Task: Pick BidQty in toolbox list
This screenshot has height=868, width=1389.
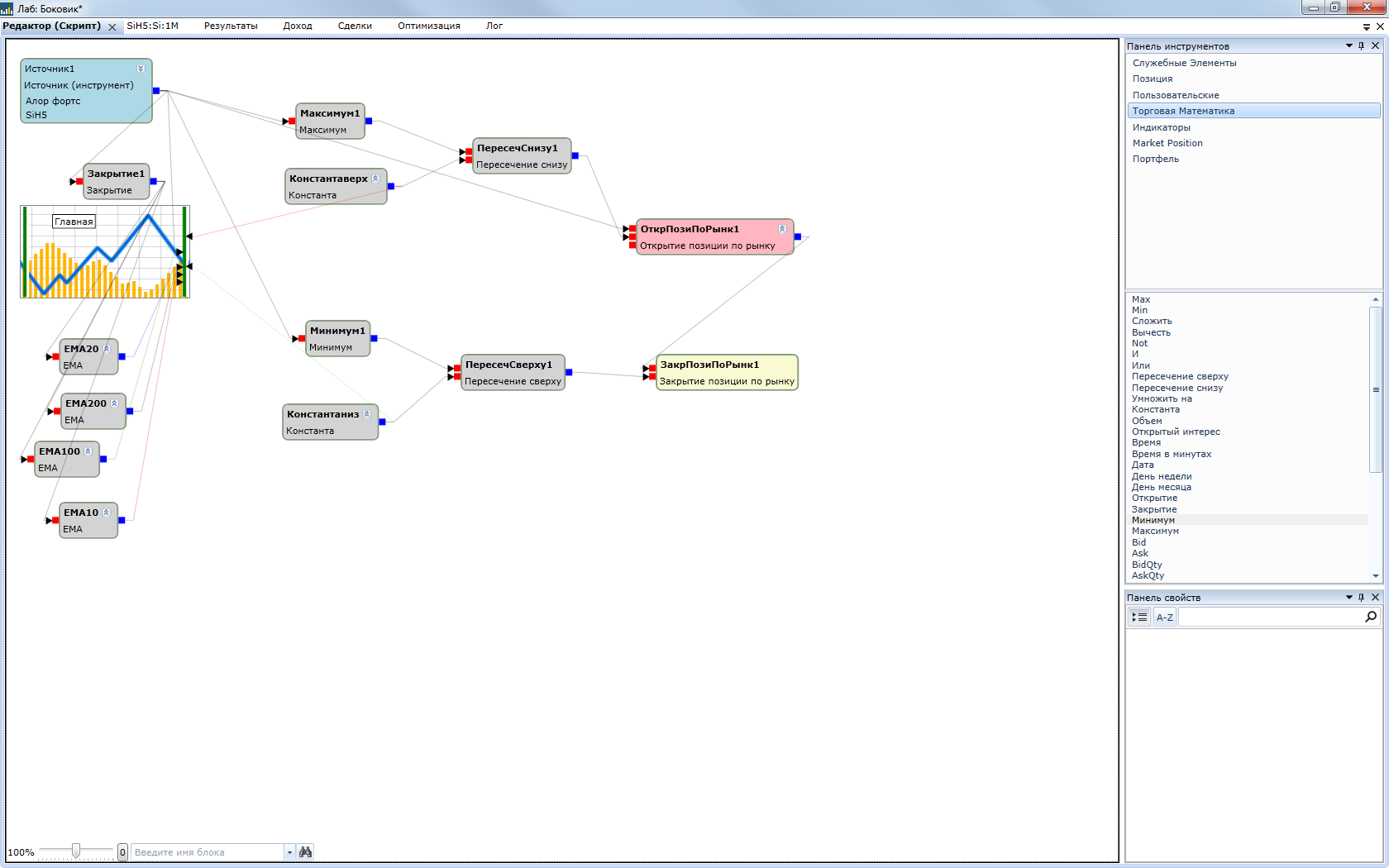Action: [x=1147, y=565]
